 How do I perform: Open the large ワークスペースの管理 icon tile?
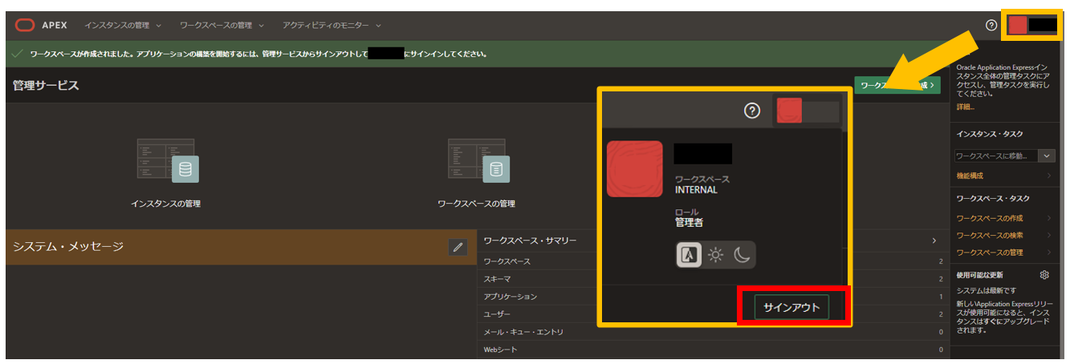tap(477, 161)
